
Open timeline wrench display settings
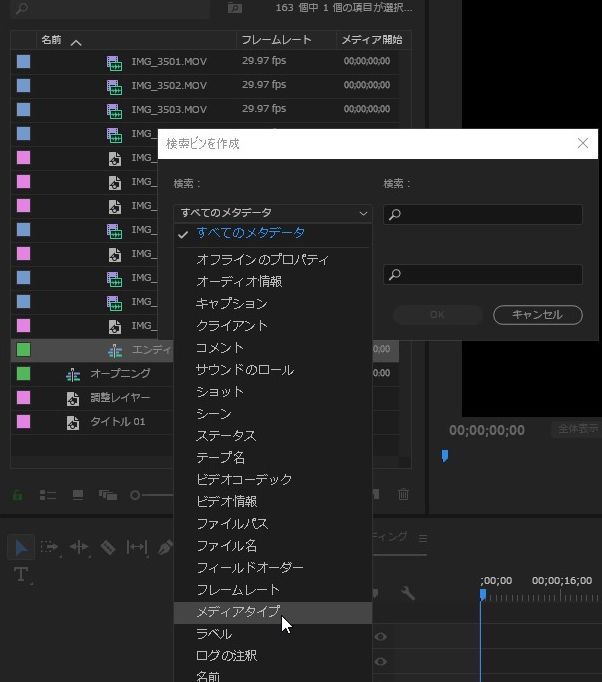point(408,593)
